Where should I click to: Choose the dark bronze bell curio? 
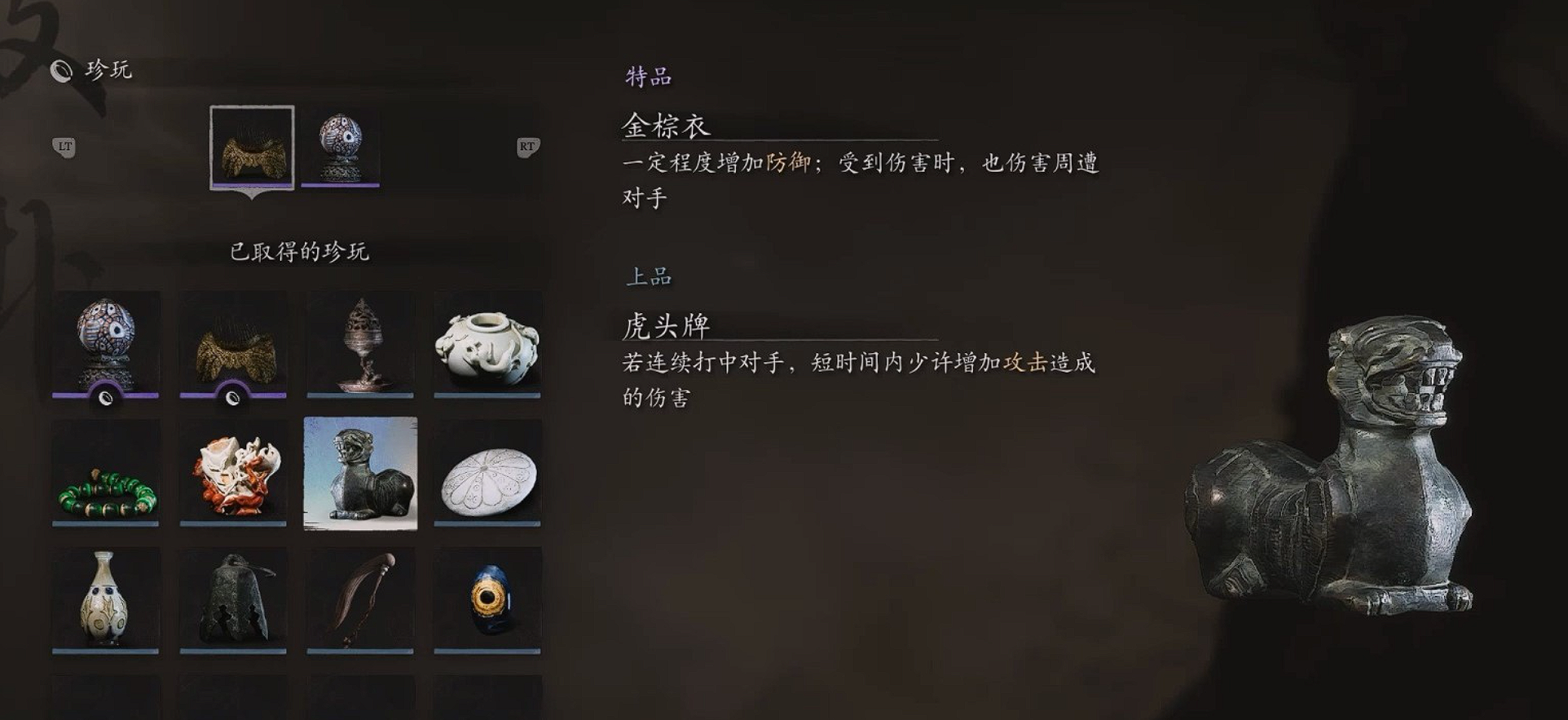click(233, 601)
